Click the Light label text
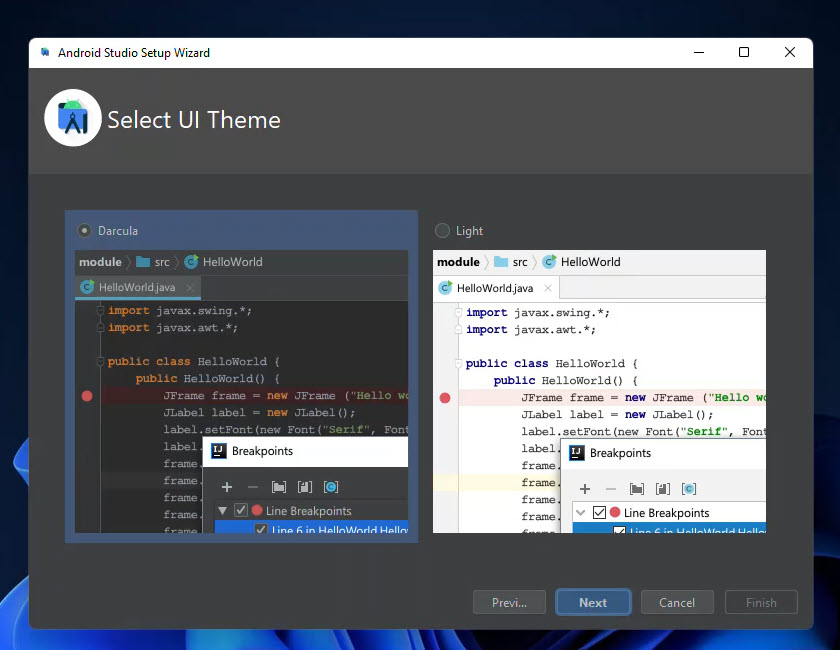The height and width of the screenshot is (650, 840). pos(469,231)
